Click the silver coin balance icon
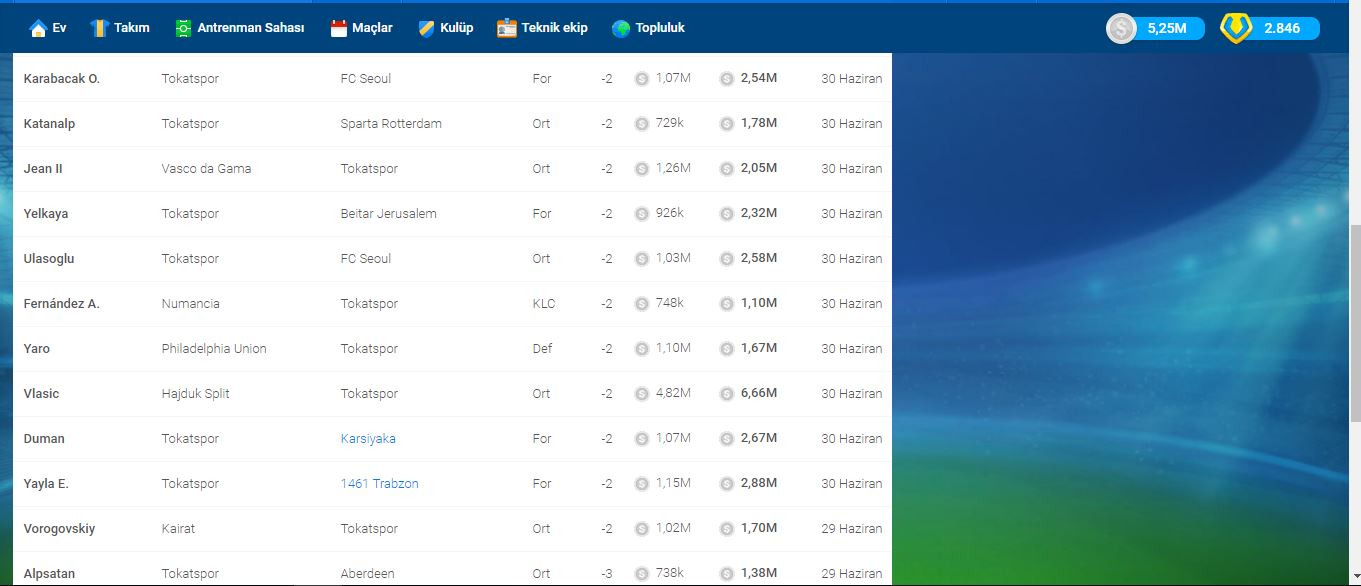This screenshot has width=1361, height=586. pos(1121,28)
